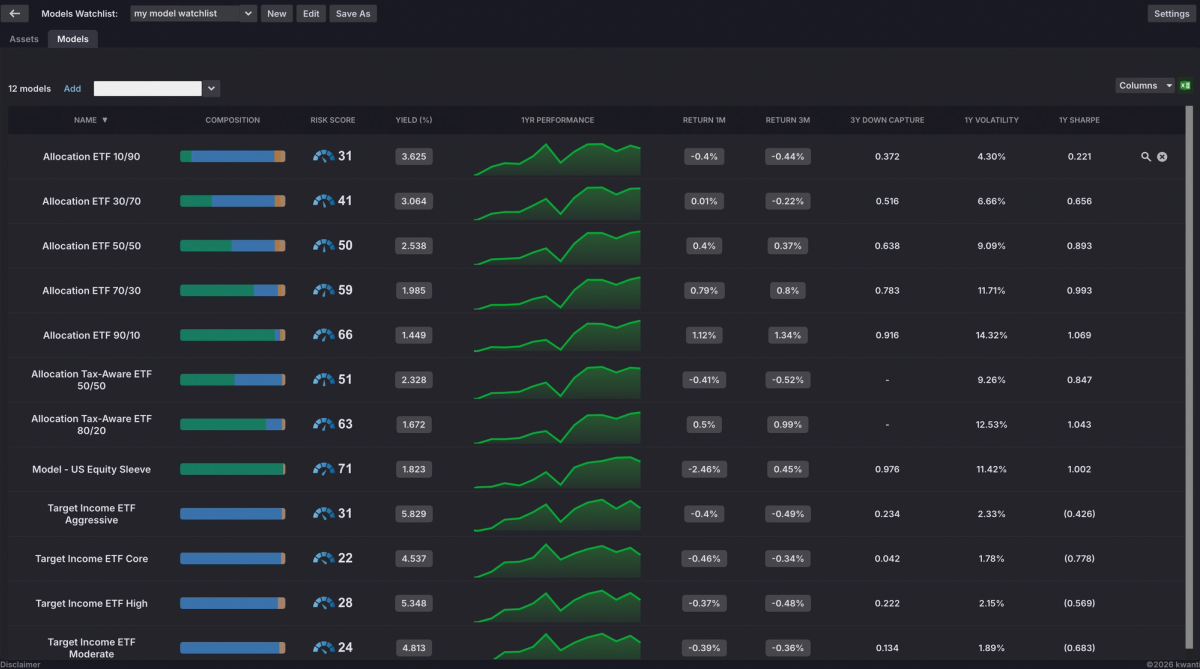Screen dimensions: 1200x669
Task: Sort by Name column header
Action: [x=91, y=120]
